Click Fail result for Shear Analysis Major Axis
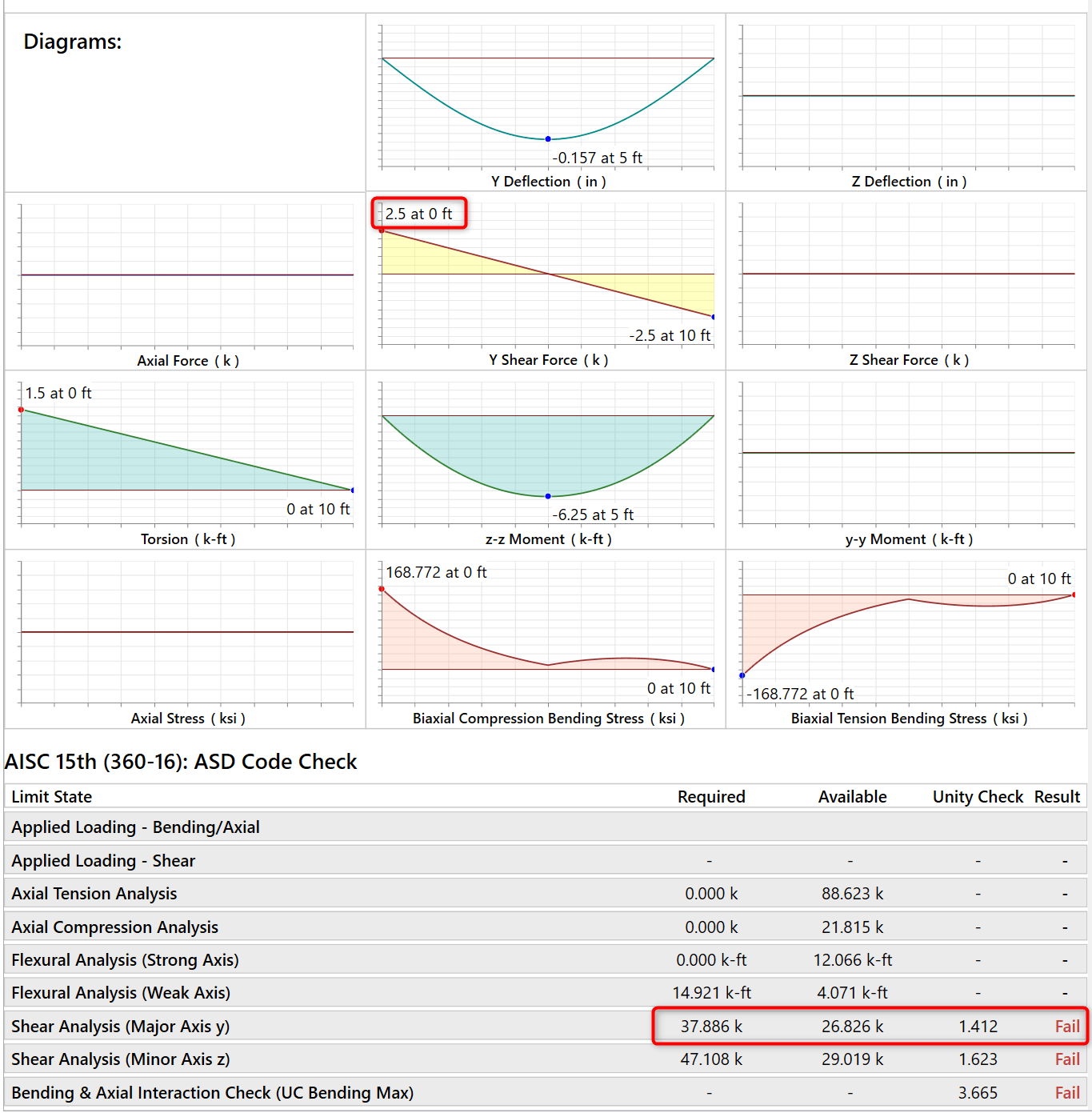 click(x=1067, y=1027)
